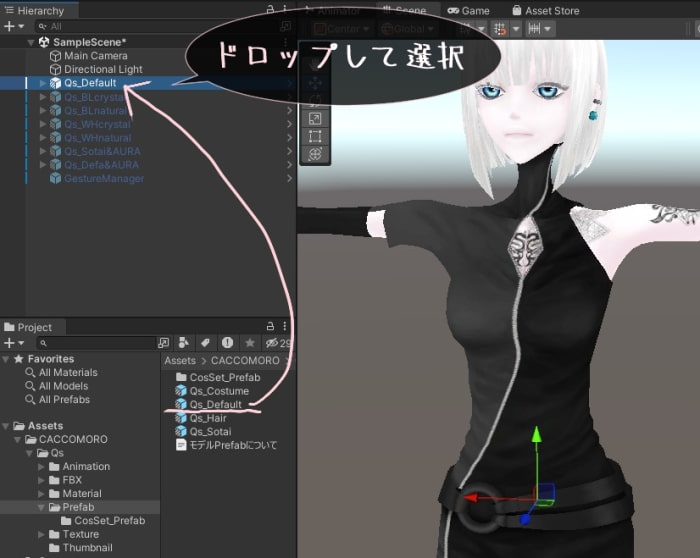Screen dimensions: 700x558
Task: Select the Scale tool in scene overlay
Action: point(315,118)
